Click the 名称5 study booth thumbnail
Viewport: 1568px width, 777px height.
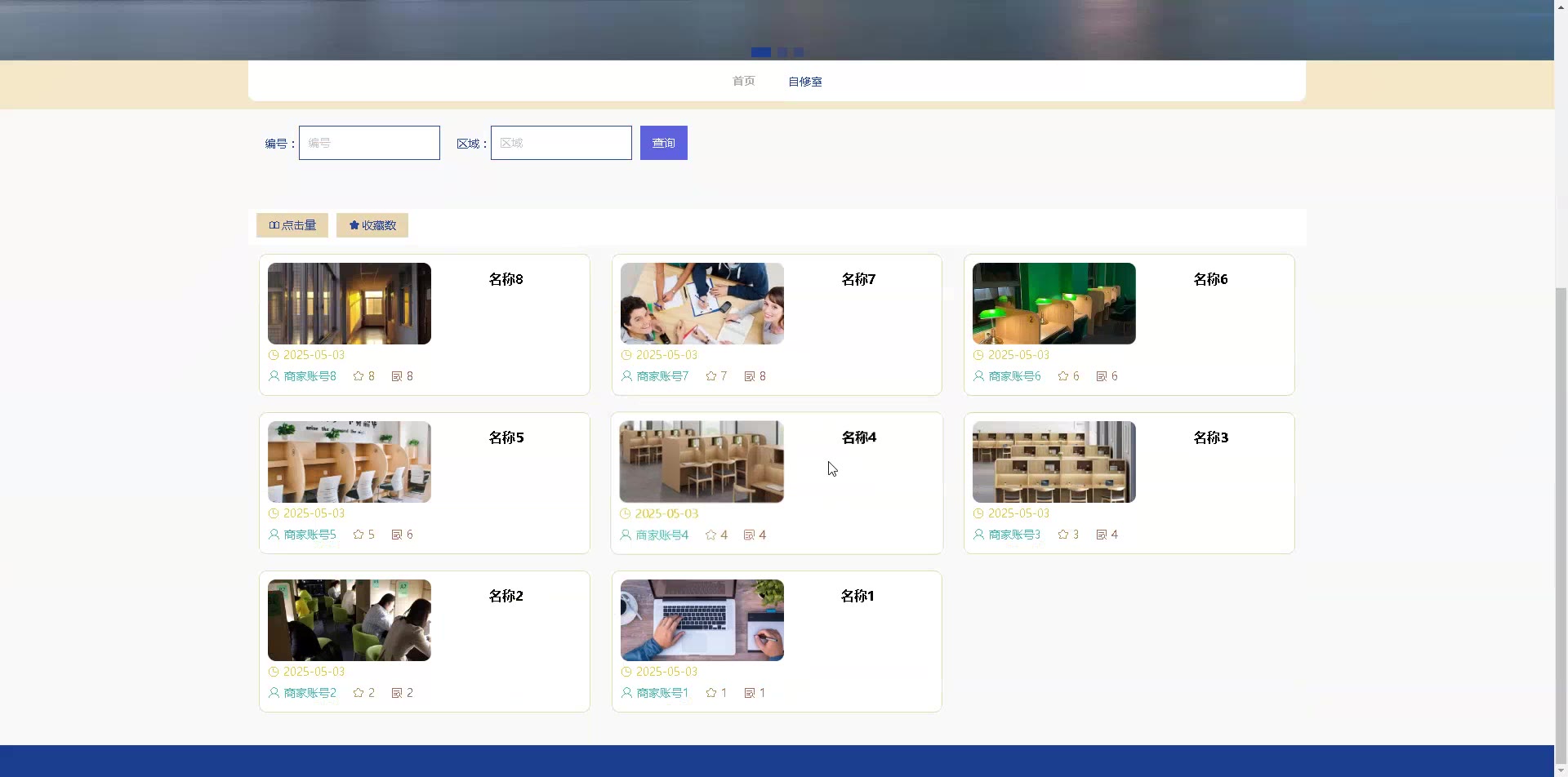(350, 462)
